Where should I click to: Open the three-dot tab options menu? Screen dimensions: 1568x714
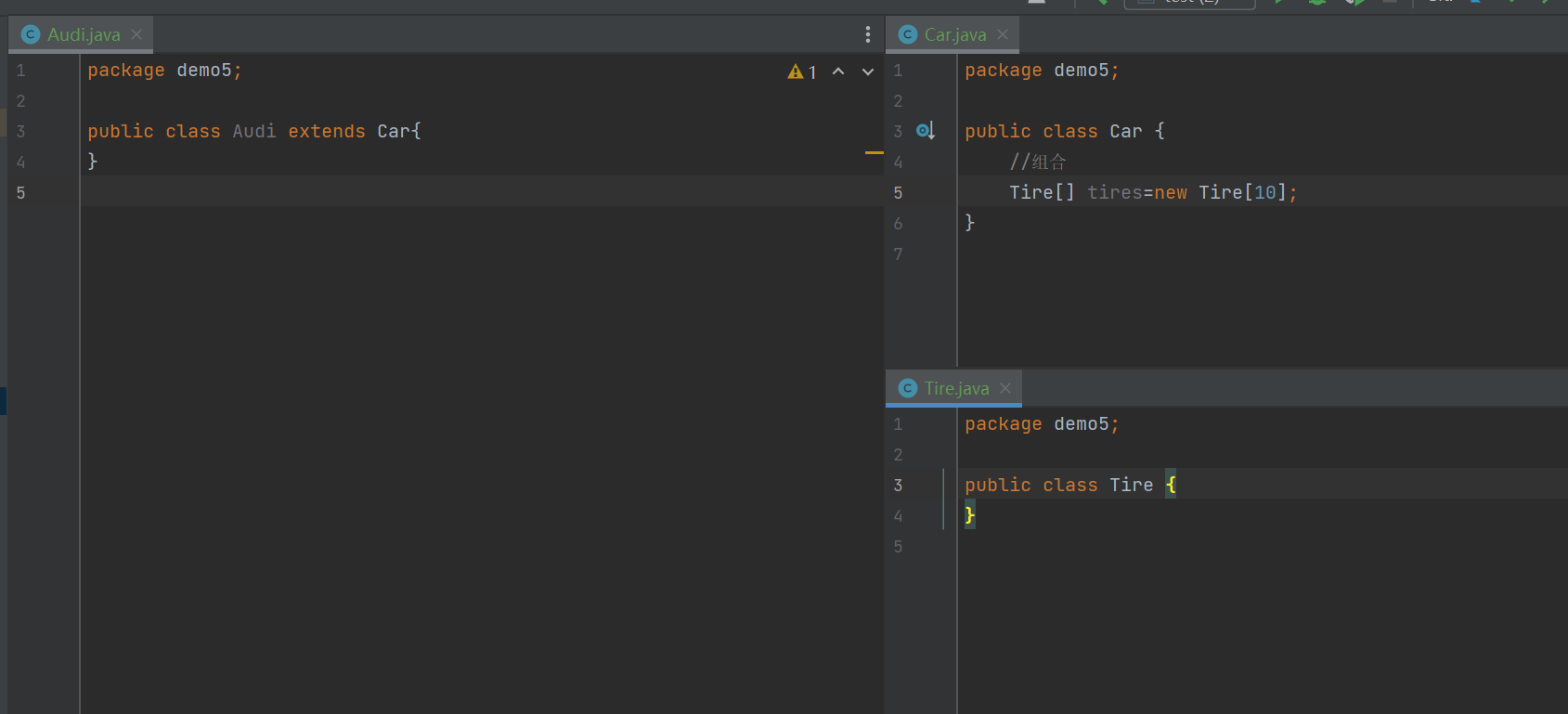click(868, 34)
